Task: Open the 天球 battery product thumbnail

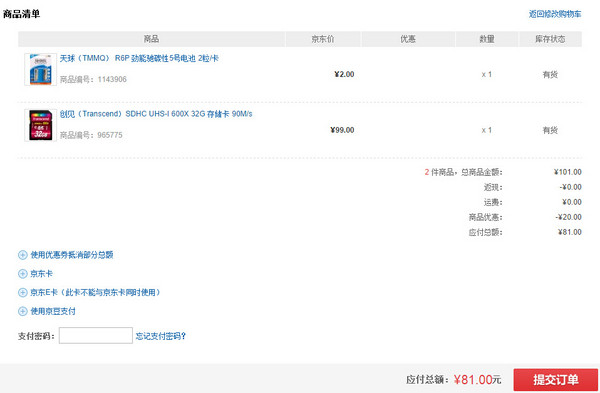Action: coord(41,69)
